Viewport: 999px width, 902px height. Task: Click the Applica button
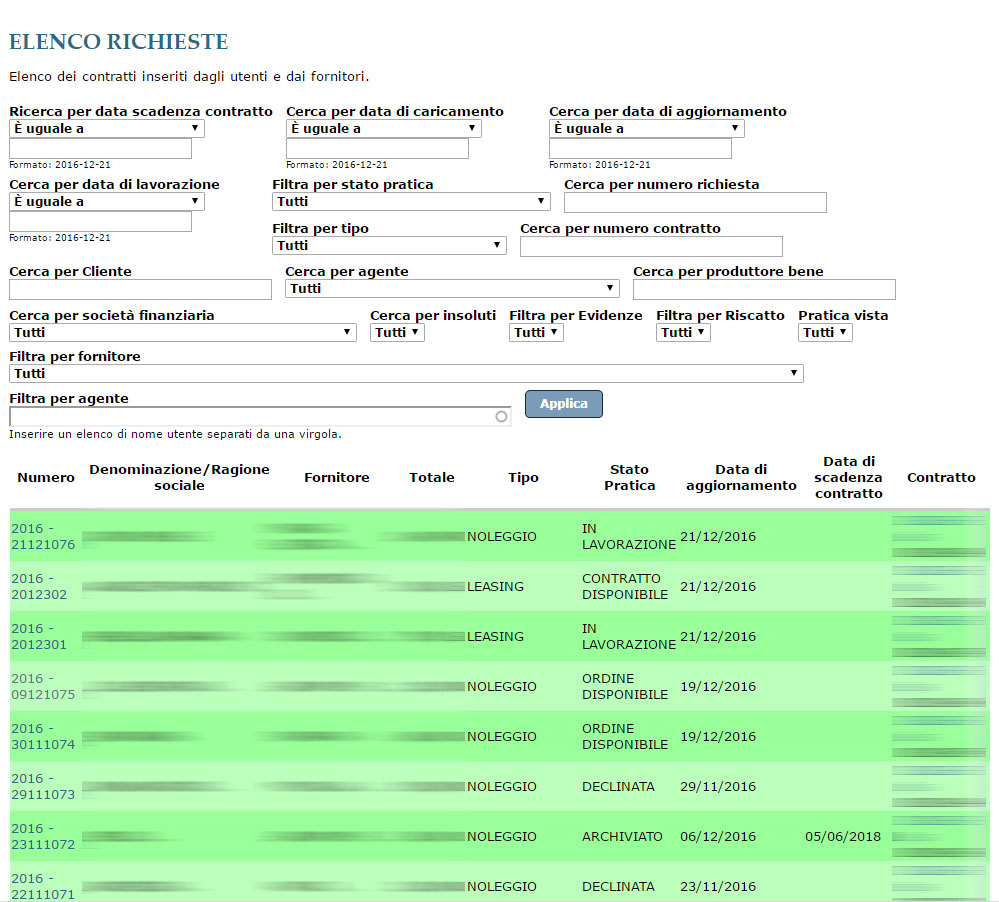[563, 404]
